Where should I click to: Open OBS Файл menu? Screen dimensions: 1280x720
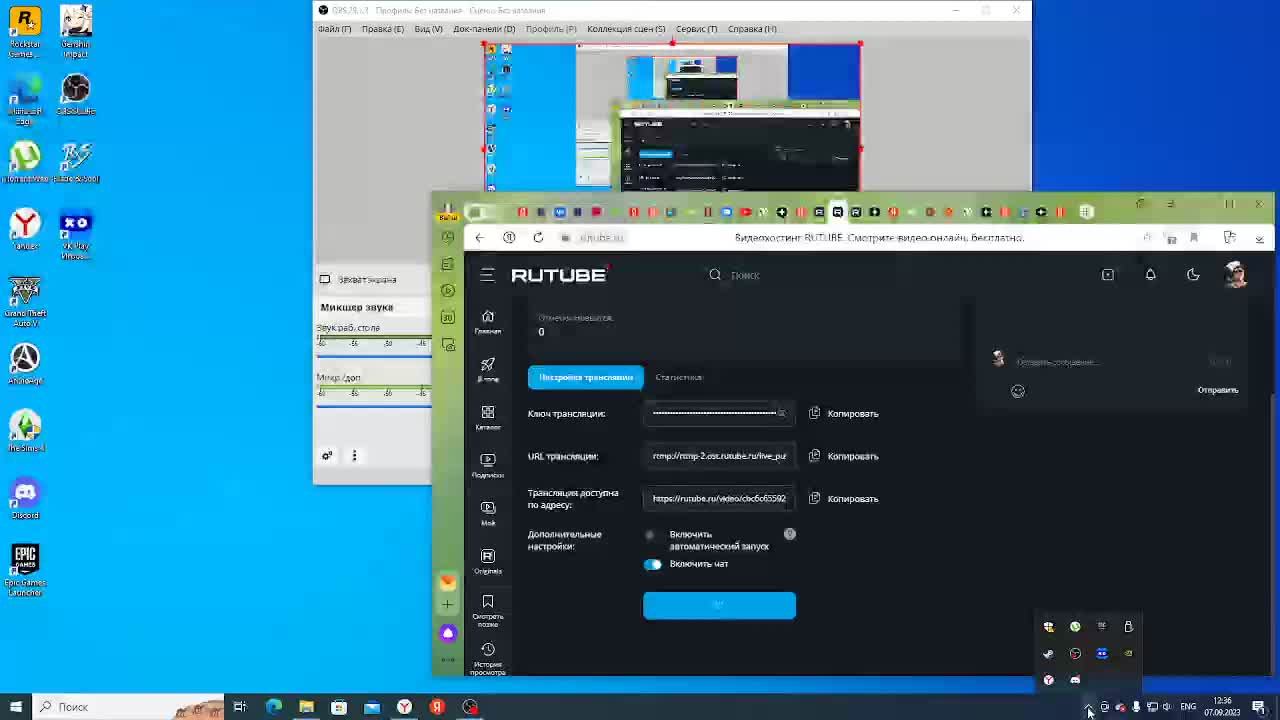334,29
